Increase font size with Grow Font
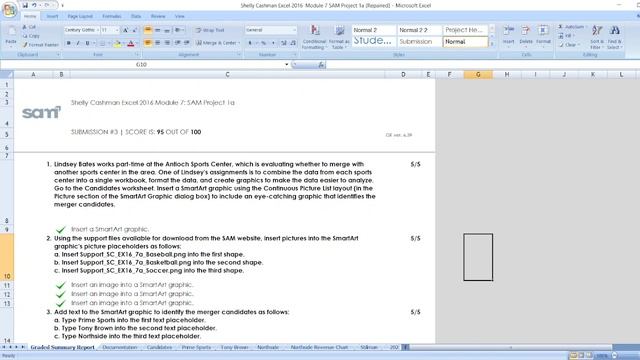Viewport: 640px width, 360px height. (125, 30)
